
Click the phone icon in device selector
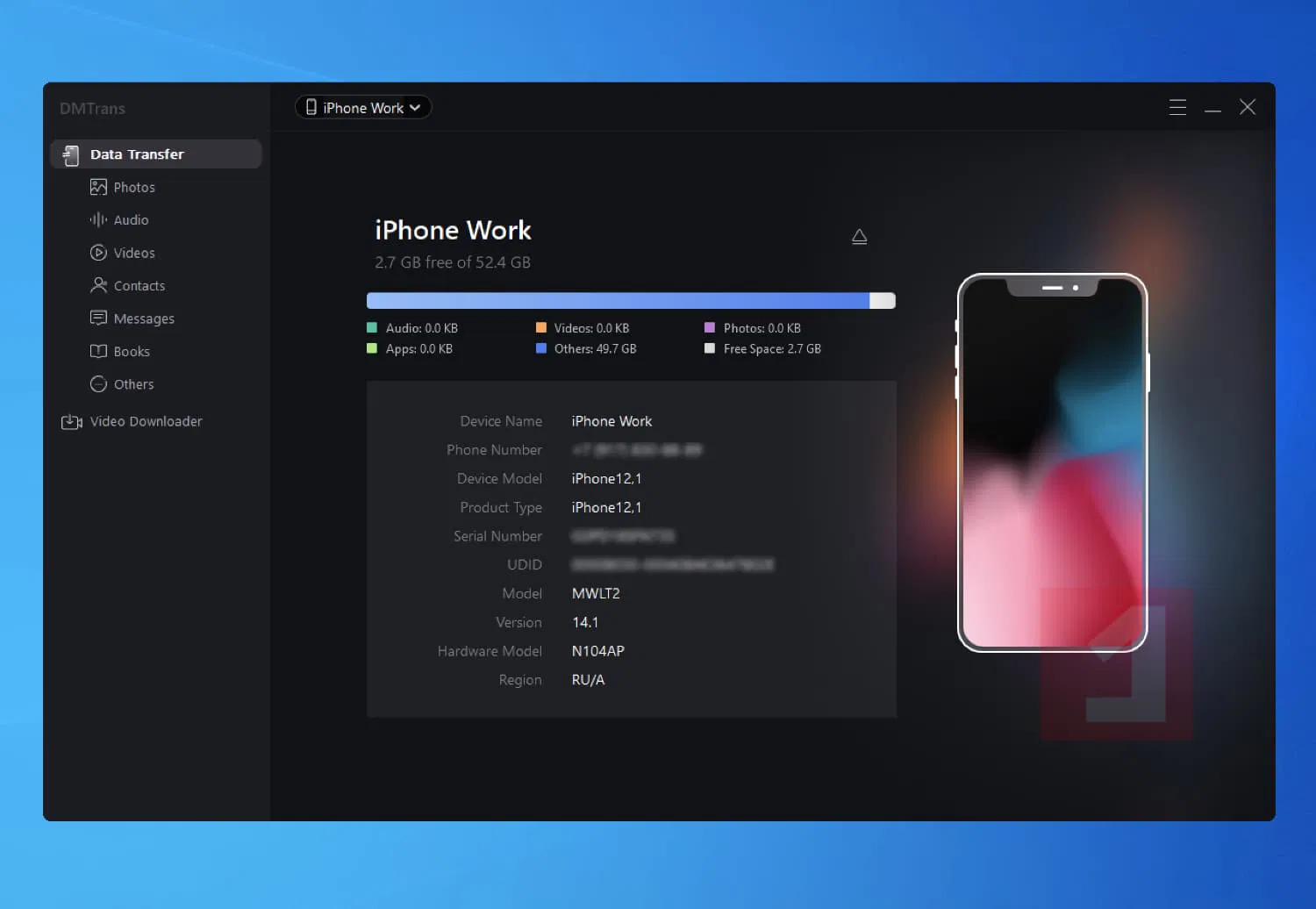coord(311,107)
